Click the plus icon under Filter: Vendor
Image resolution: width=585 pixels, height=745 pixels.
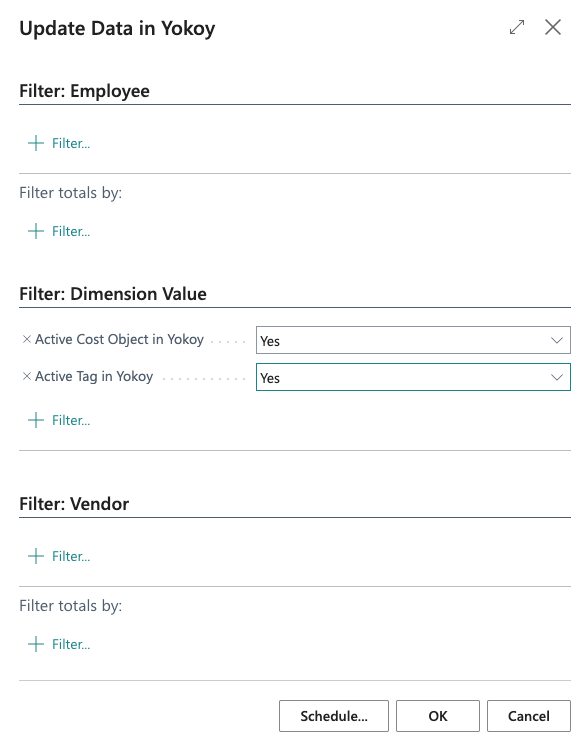point(36,556)
